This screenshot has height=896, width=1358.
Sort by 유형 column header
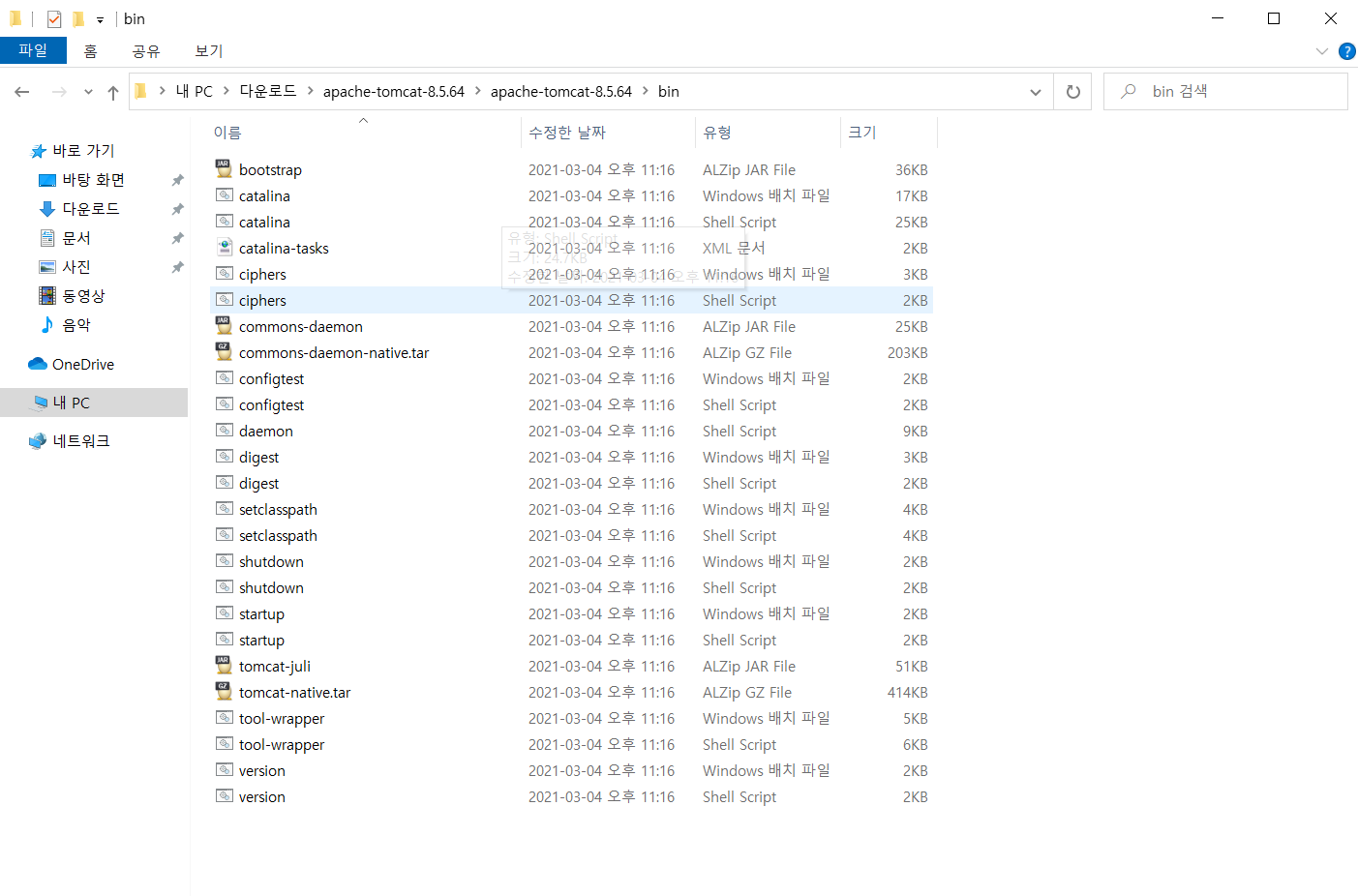click(x=768, y=132)
